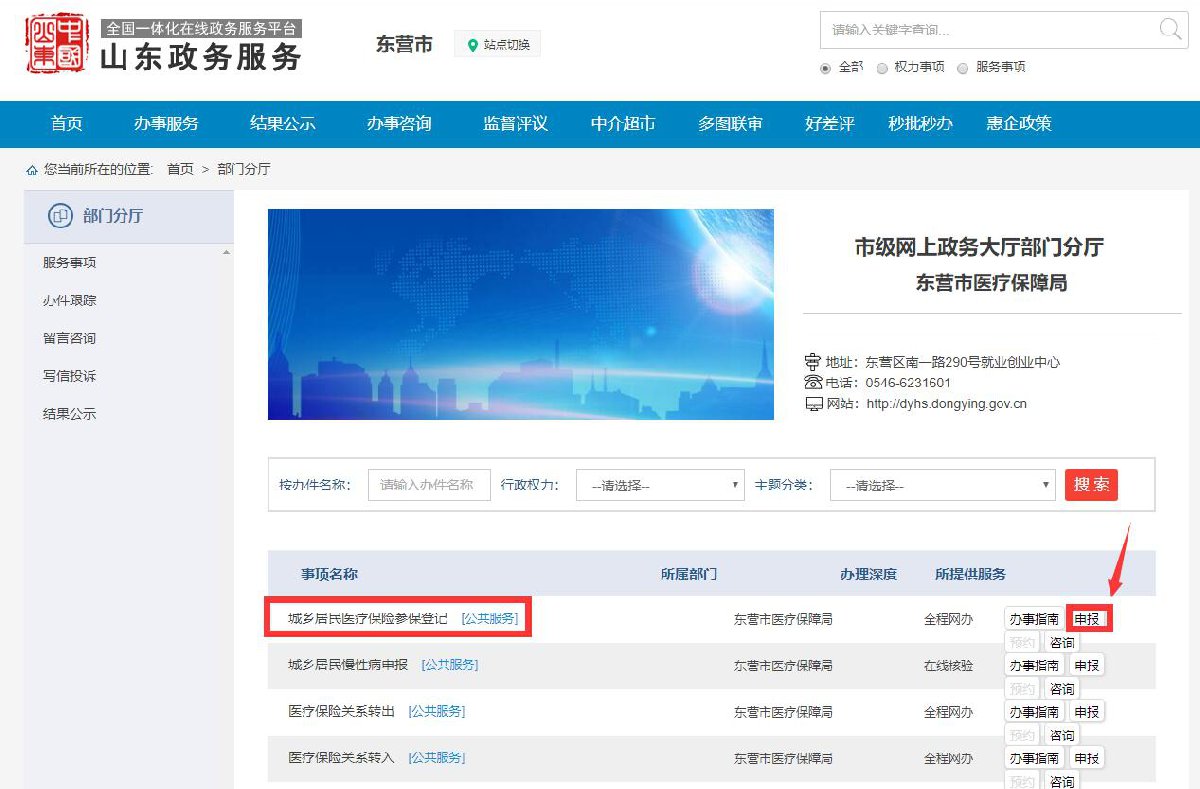1200x789 pixels.
Task: Open the dyhs.dongying.gov.cn website link
Action: pos(946,404)
